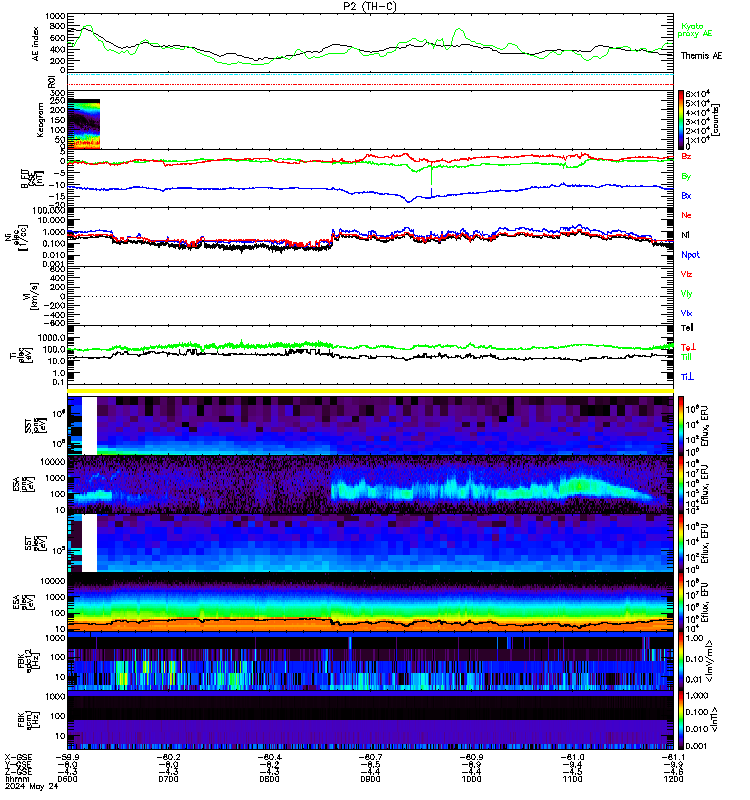The image size is (750, 800).
Task: Click the 0600 time tick label
Action: click(x=67, y=779)
